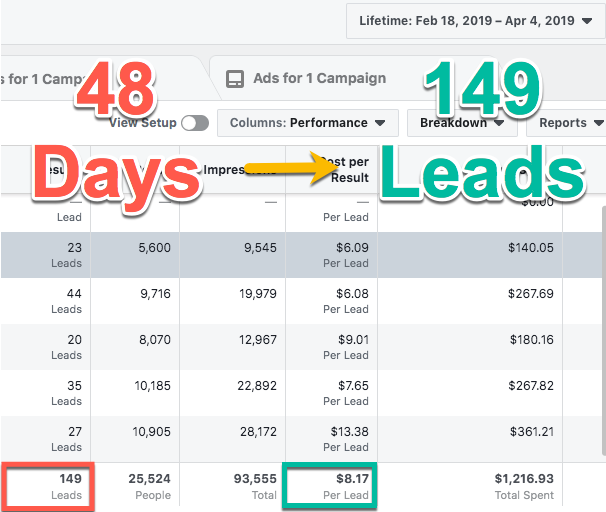Click the $9.01 Per Lead cell
Viewport: 606px width, 512px height.
332,347
